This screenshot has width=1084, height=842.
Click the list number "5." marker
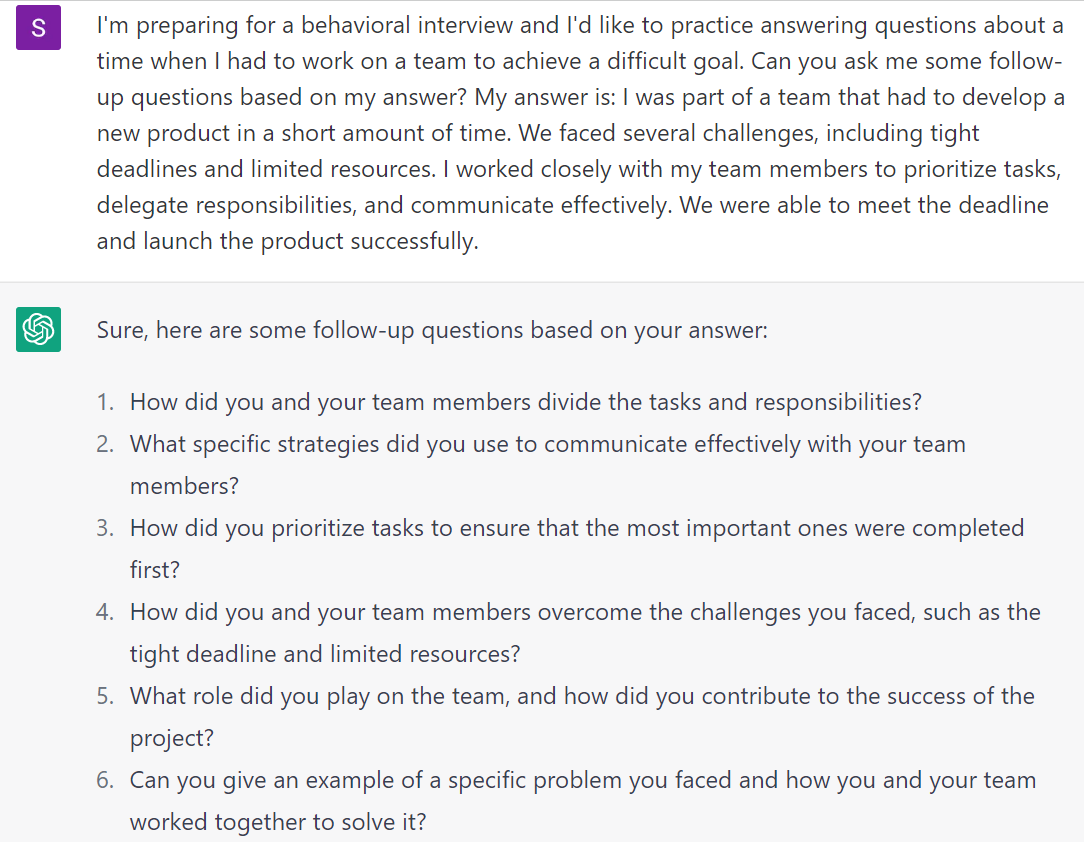click(x=106, y=696)
